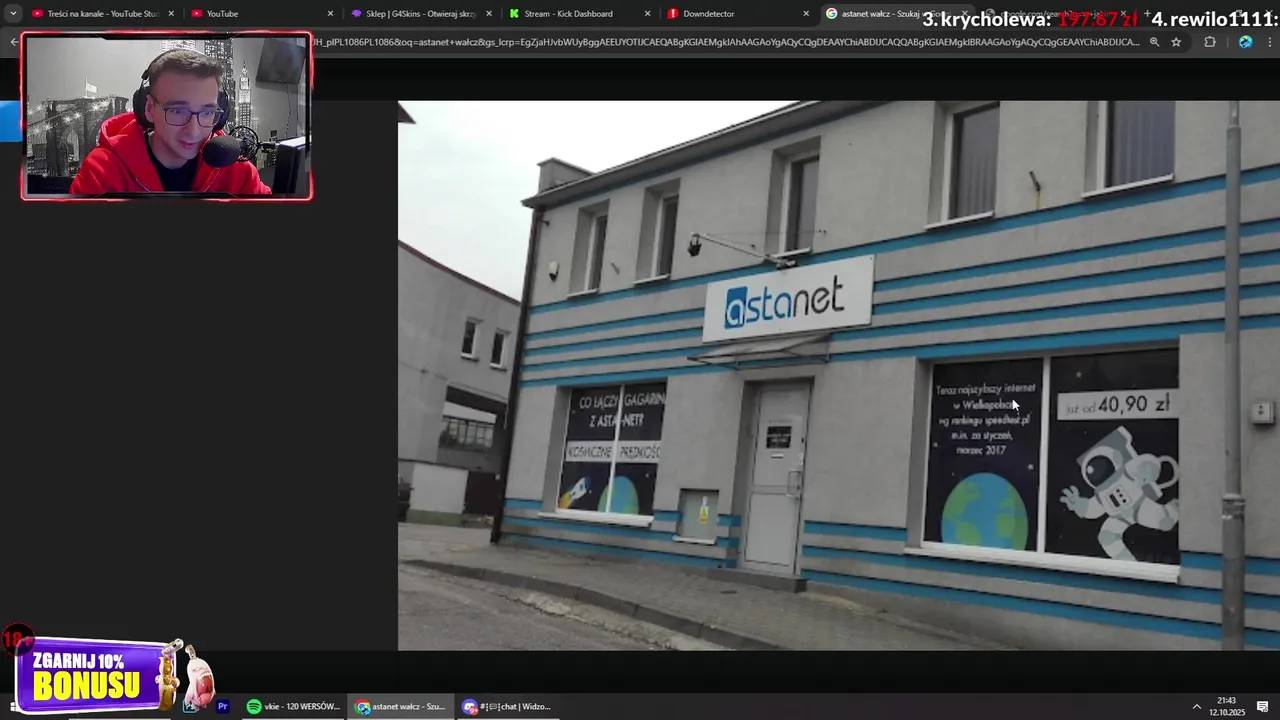Viewport: 1280px width, 720px height.
Task: Click the browser back arrow button
Action: point(14,42)
